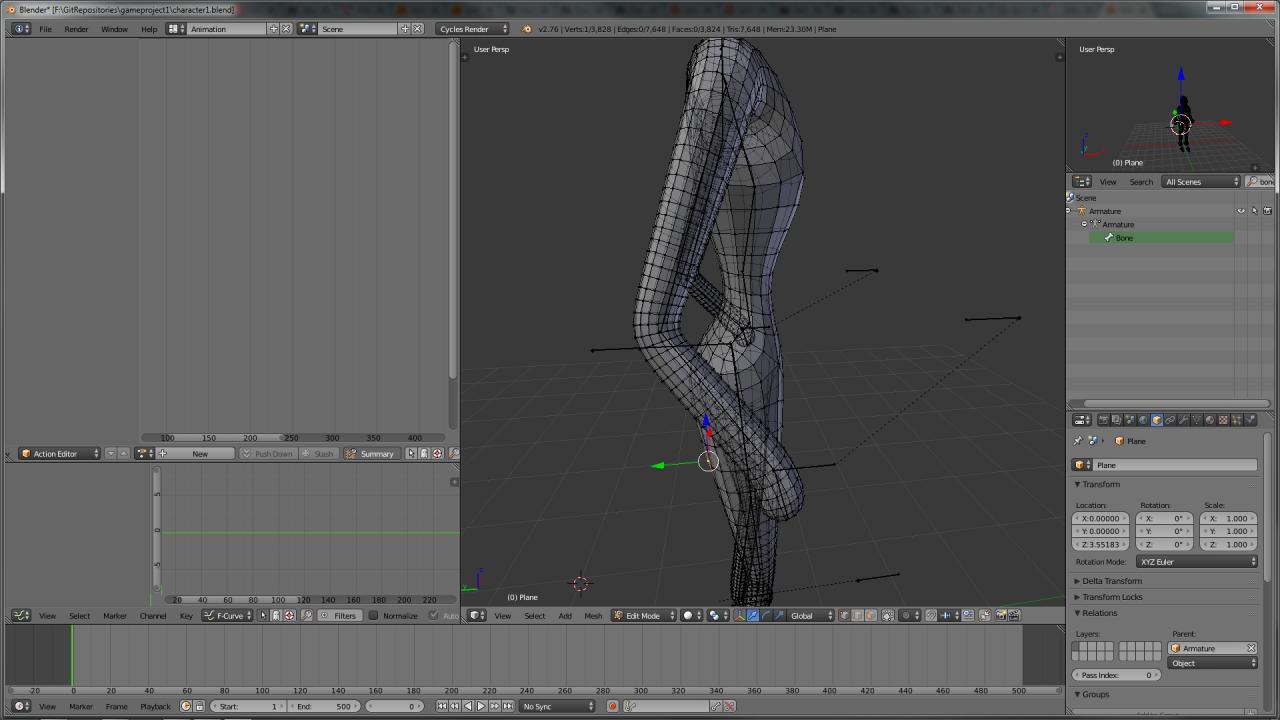The height and width of the screenshot is (720, 1280).
Task: Click the 3D manipulator translate arrow icon
Action: pyautogui.click(x=754, y=615)
